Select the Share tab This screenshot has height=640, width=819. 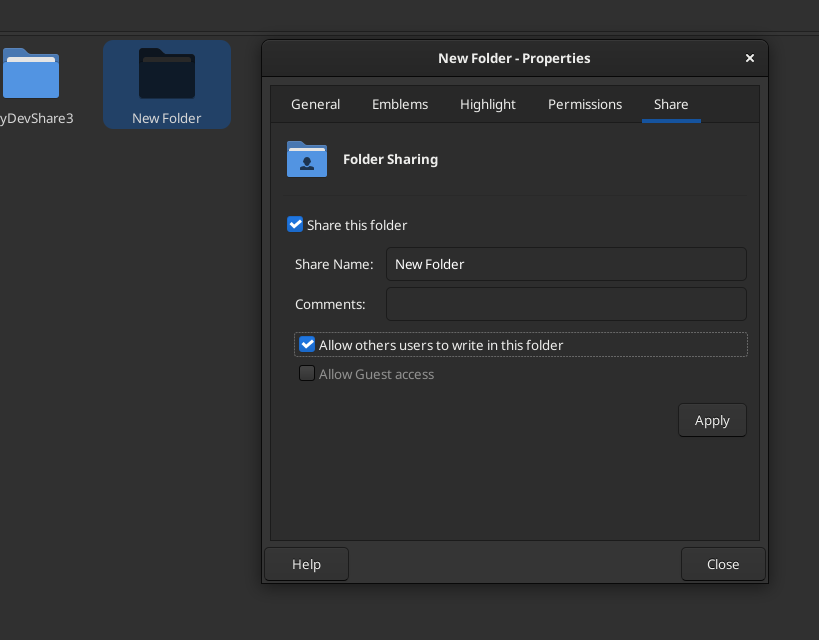[671, 104]
